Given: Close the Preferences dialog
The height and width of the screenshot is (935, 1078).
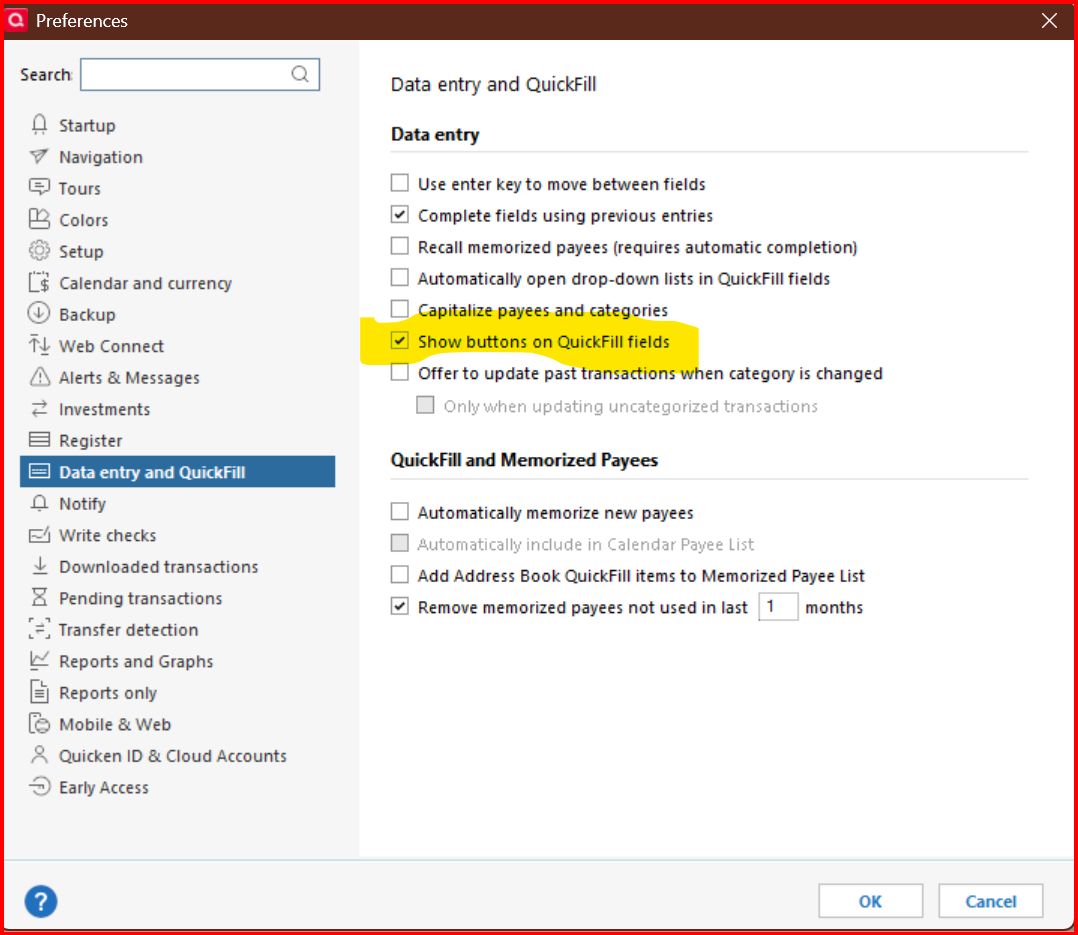Looking at the screenshot, I should (x=1049, y=21).
